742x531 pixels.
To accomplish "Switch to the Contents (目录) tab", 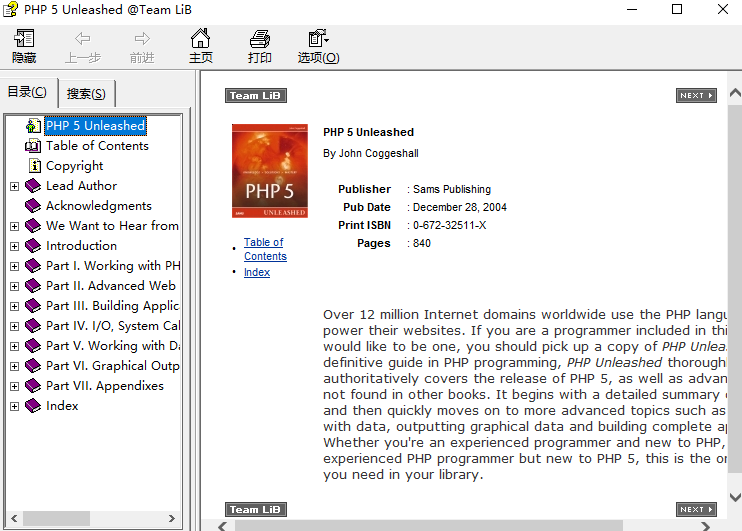I will click(x=27, y=92).
